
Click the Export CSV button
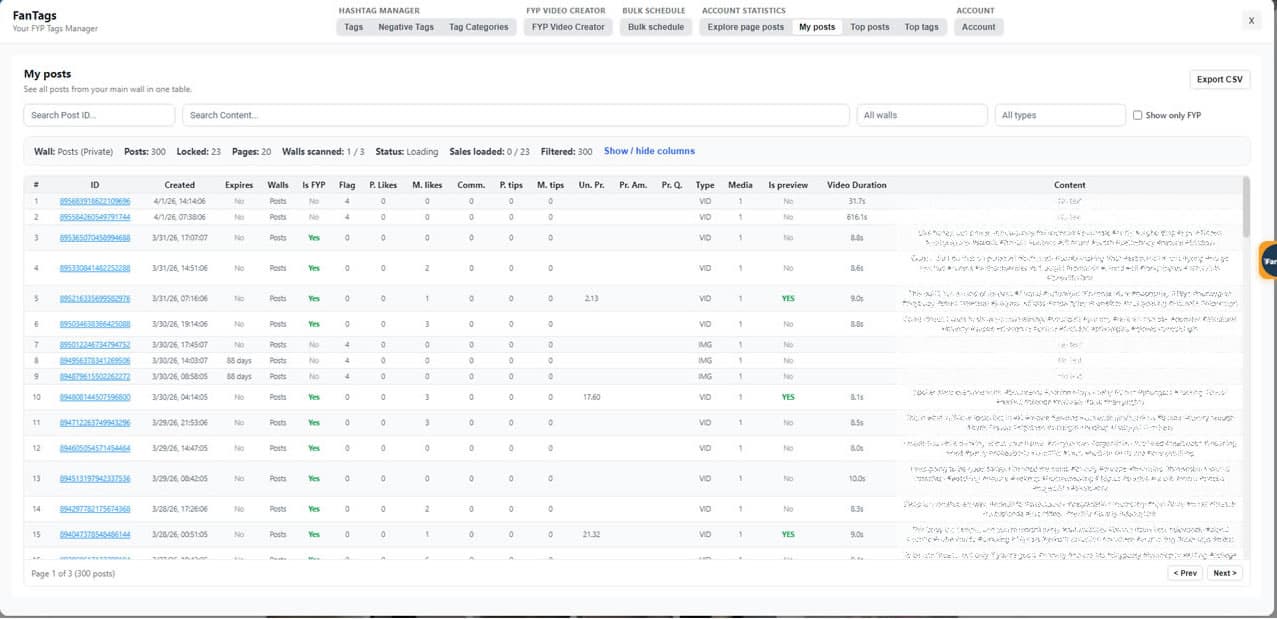[x=1220, y=79]
